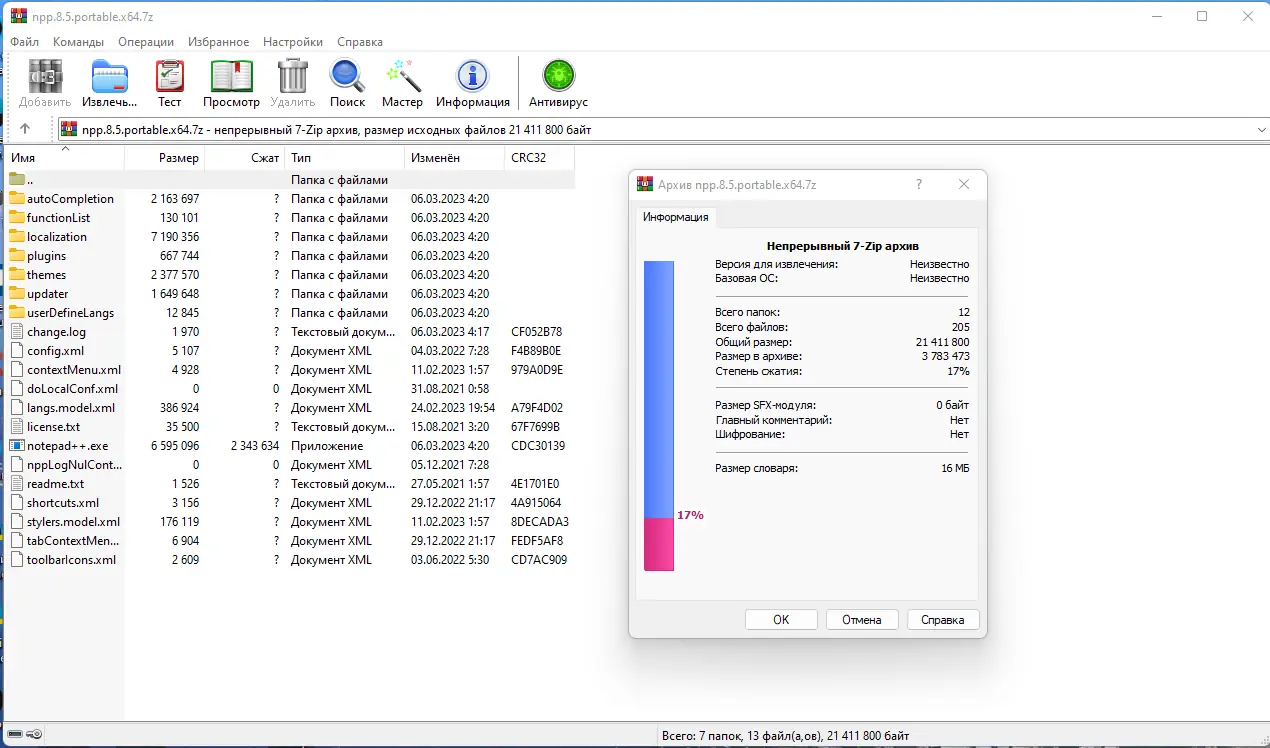The image size is (1270, 748).
Task: Select the localization folder icon
Action: [x=17, y=236]
